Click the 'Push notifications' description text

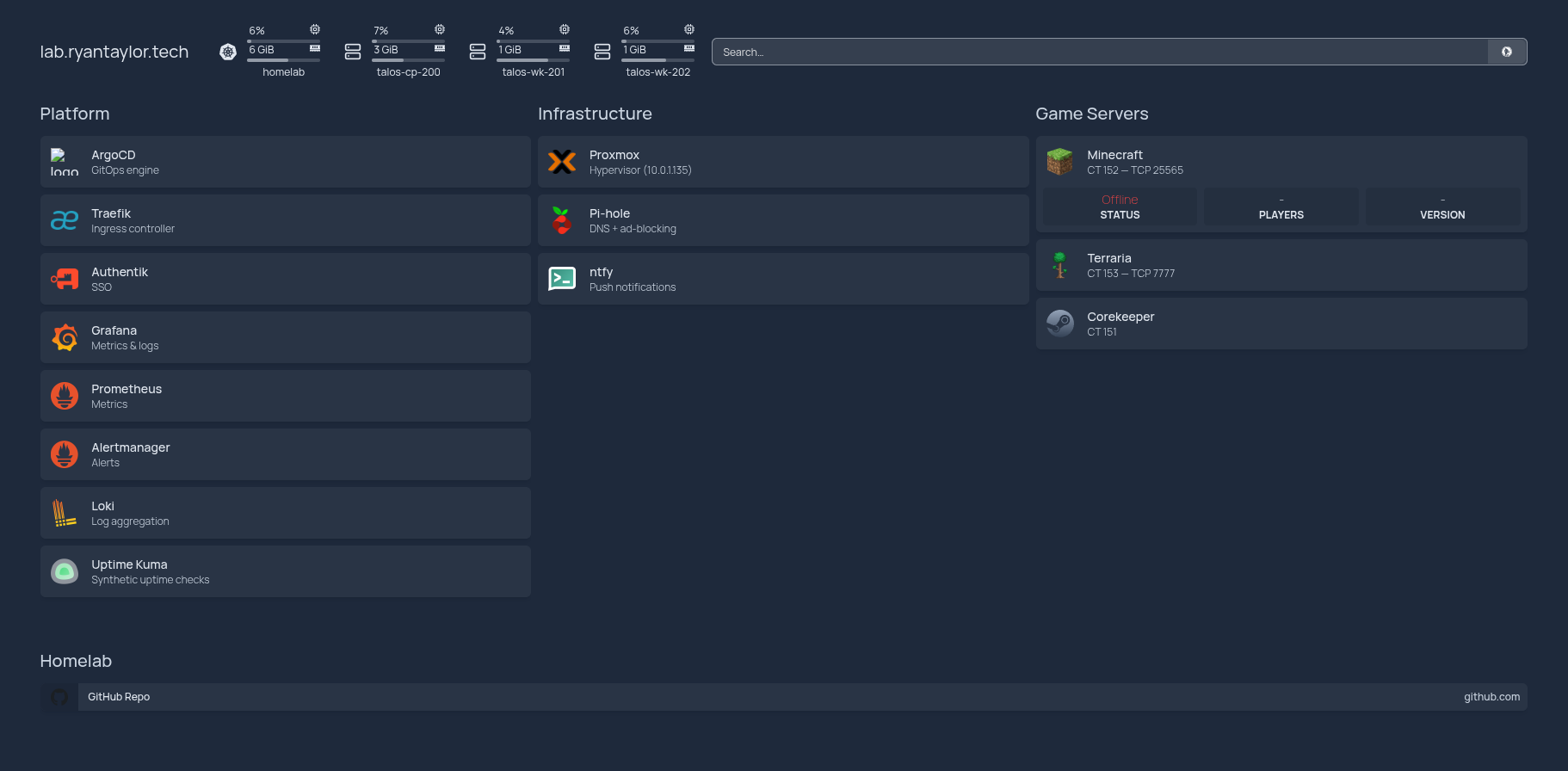(x=633, y=287)
